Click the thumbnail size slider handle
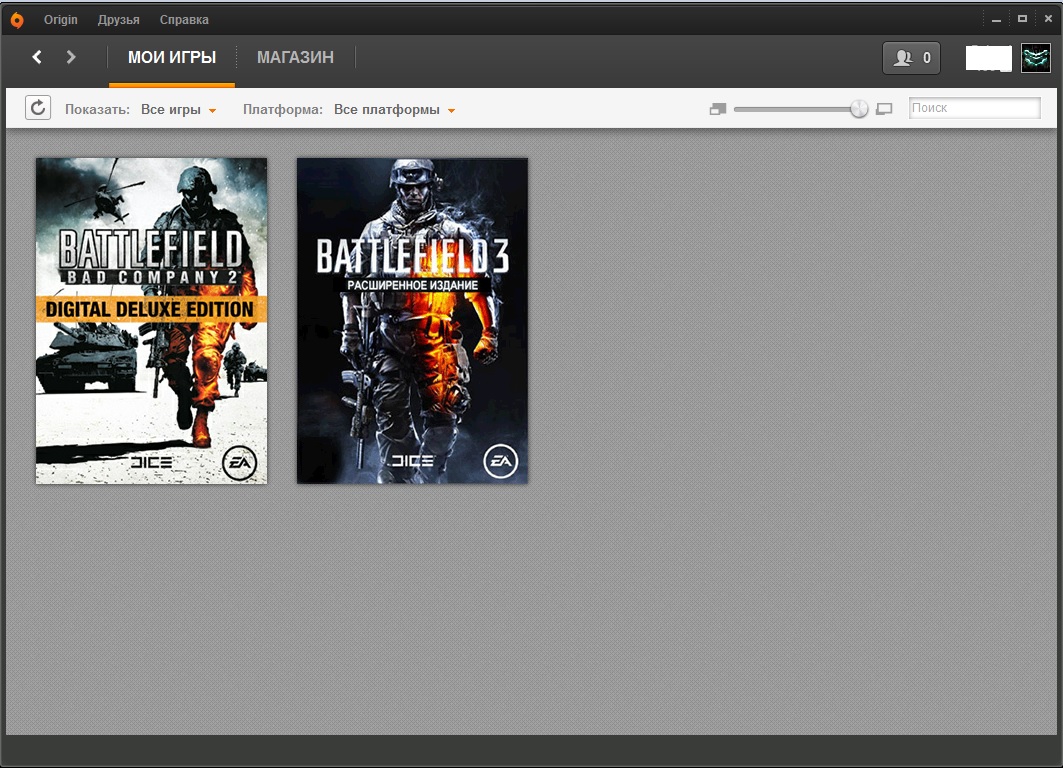The height and width of the screenshot is (768, 1063). 859,108
